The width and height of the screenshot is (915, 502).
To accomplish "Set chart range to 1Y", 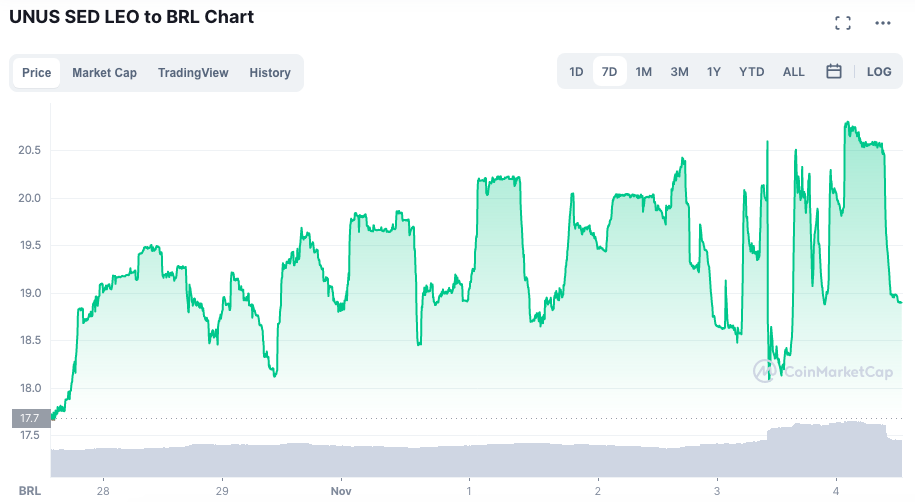I will pos(714,72).
